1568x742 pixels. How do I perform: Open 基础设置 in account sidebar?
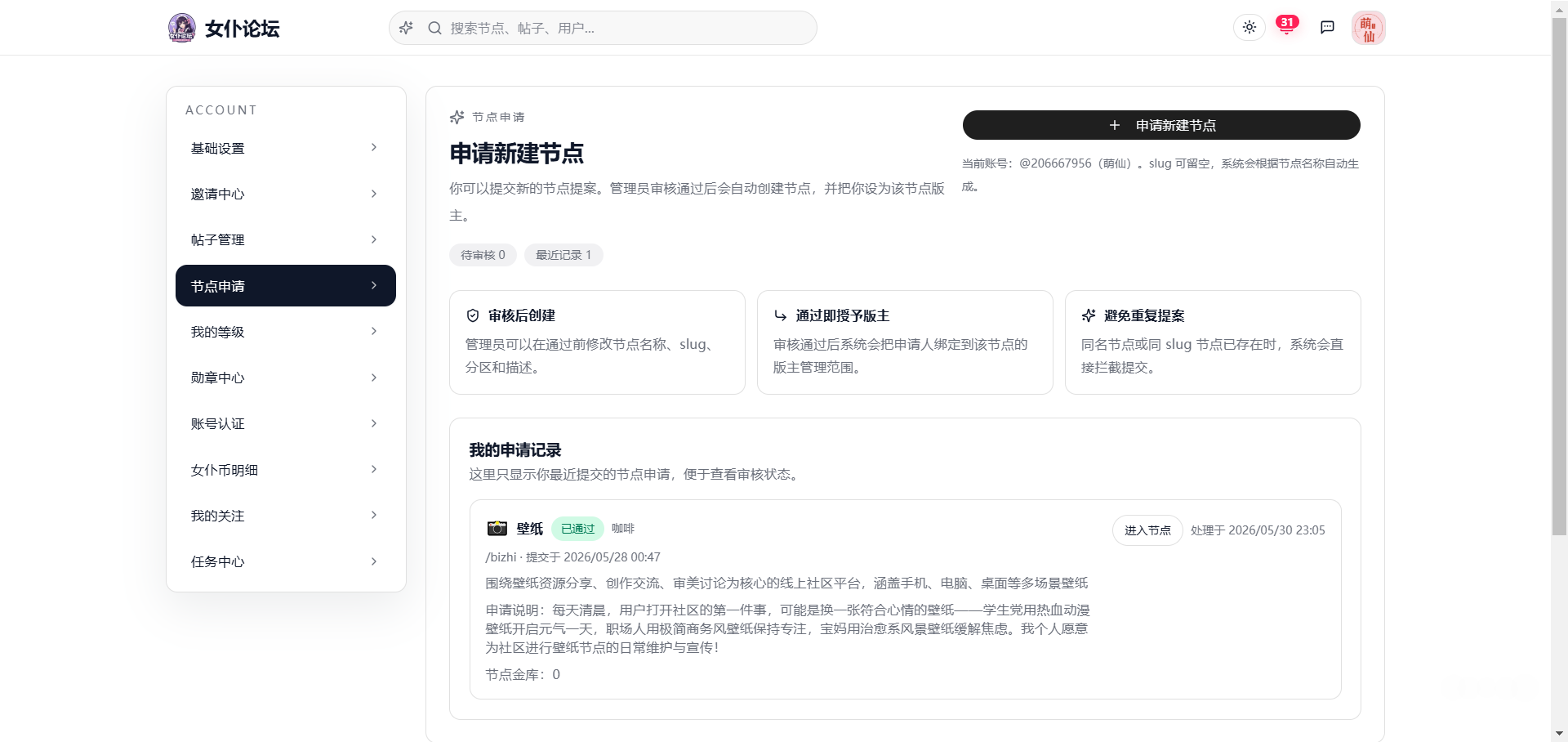(286, 148)
